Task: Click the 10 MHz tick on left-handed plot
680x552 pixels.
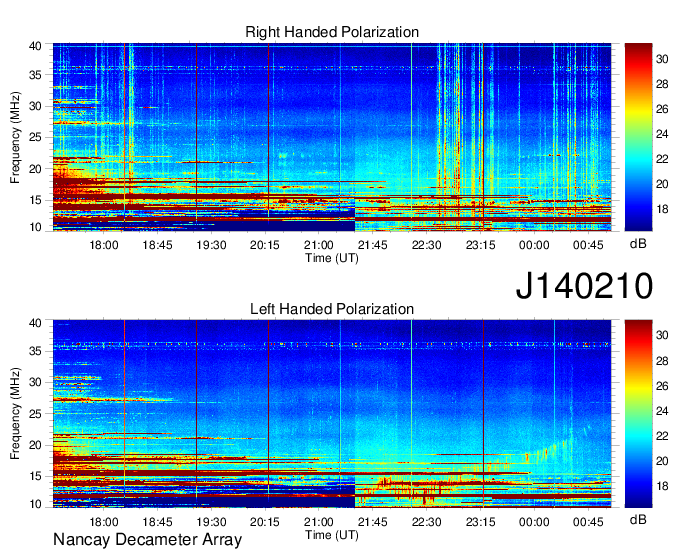Action: click(x=35, y=504)
